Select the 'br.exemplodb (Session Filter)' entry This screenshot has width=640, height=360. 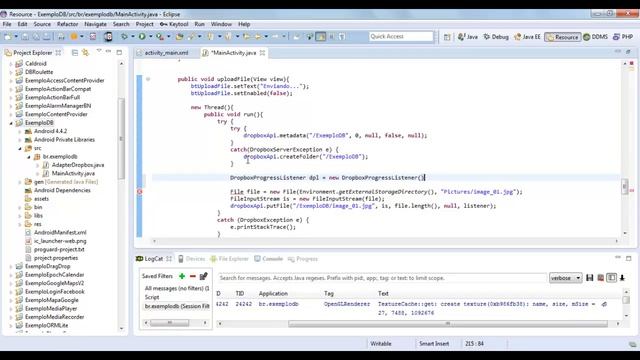pos(177,306)
